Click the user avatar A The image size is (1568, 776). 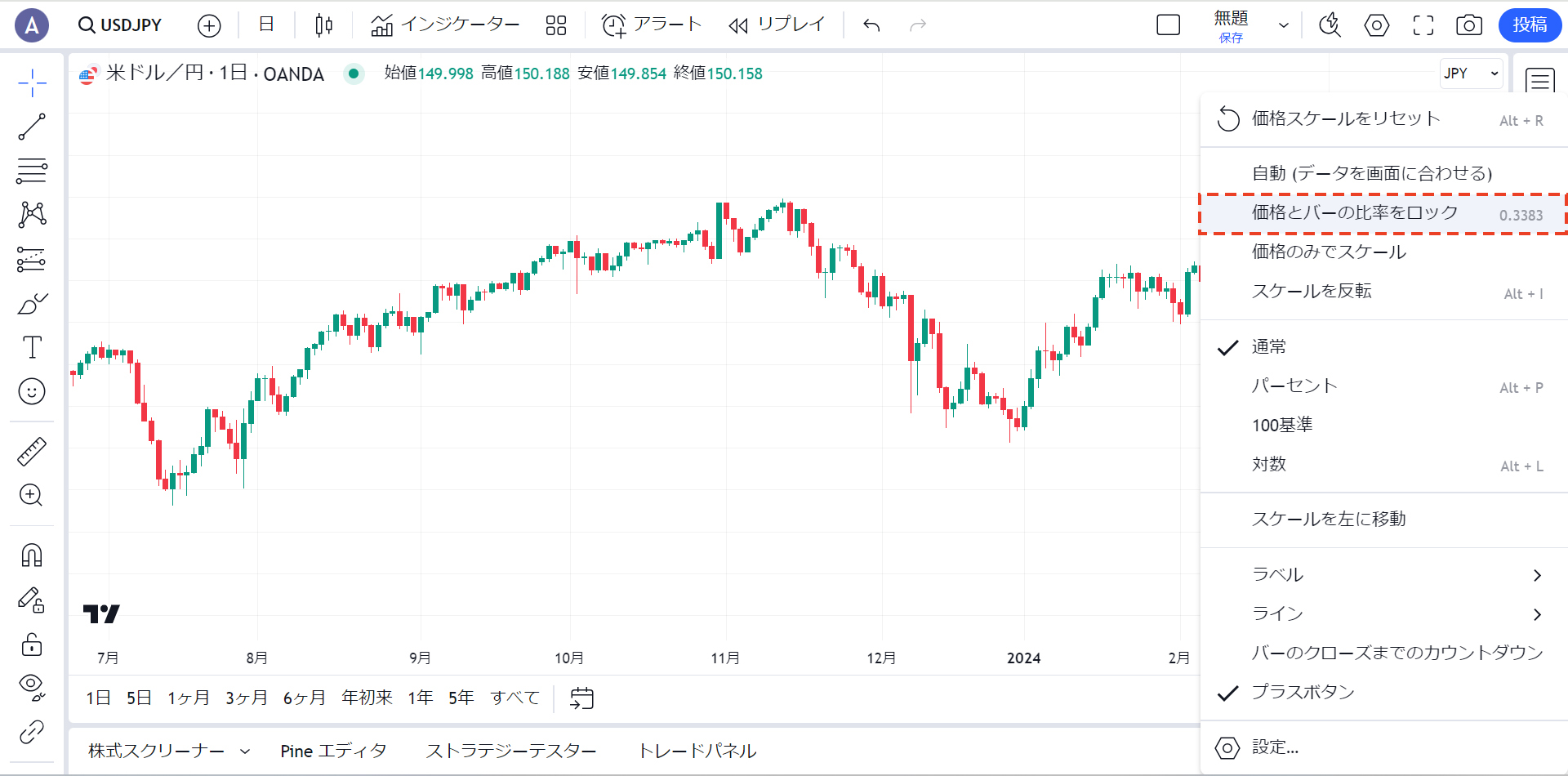tap(32, 25)
